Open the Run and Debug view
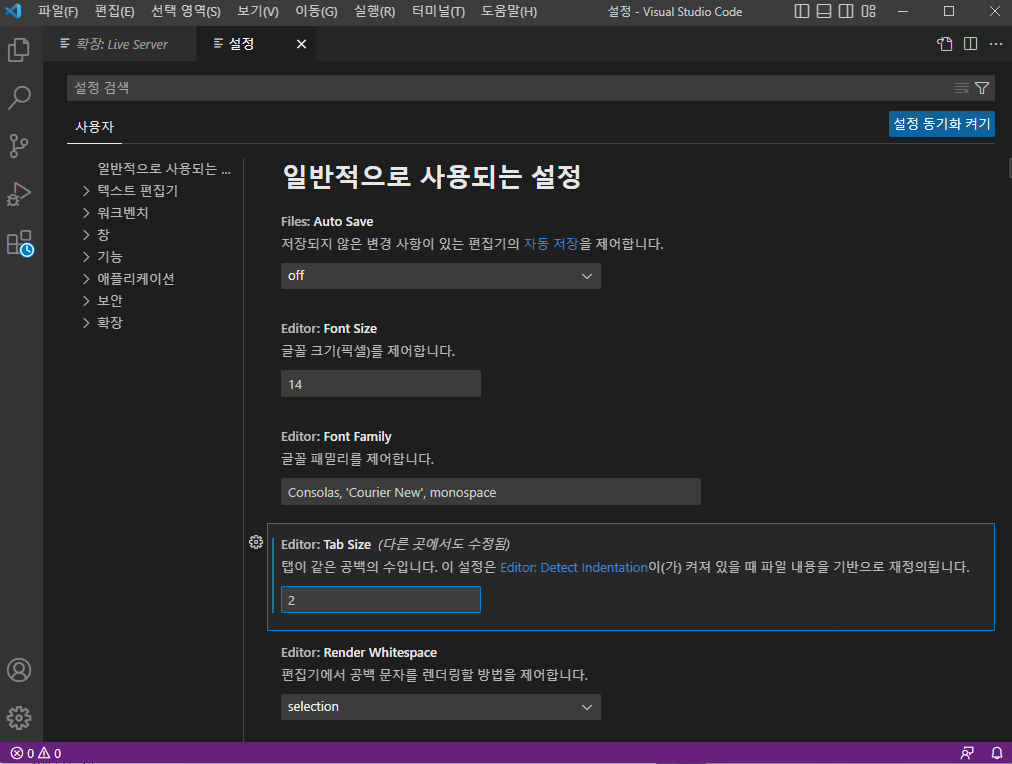The width and height of the screenshot is (1012, 764). coord(19,194)
